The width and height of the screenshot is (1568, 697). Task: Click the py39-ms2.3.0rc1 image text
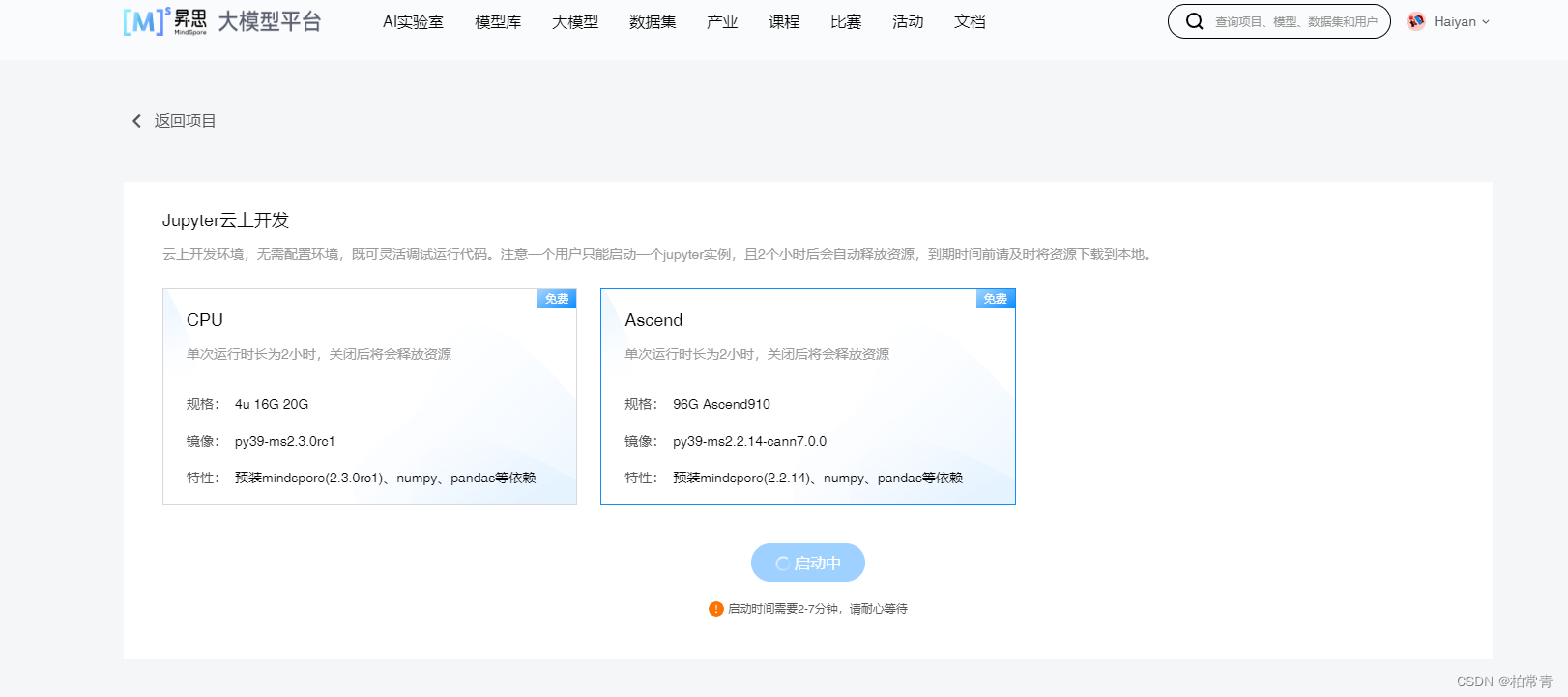pos(285,441)
